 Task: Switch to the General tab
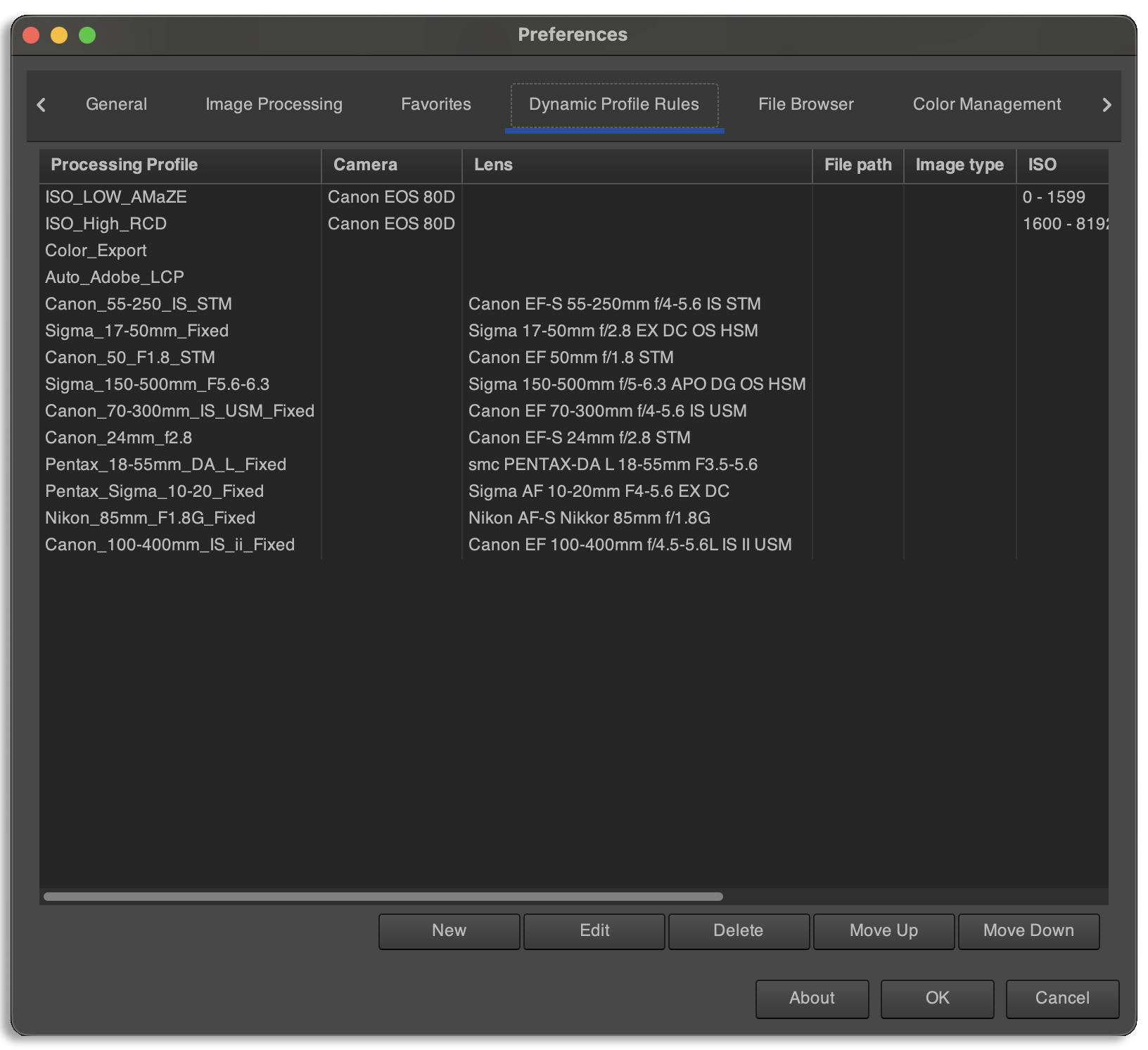pyautogui.click(x=116, y=104)
